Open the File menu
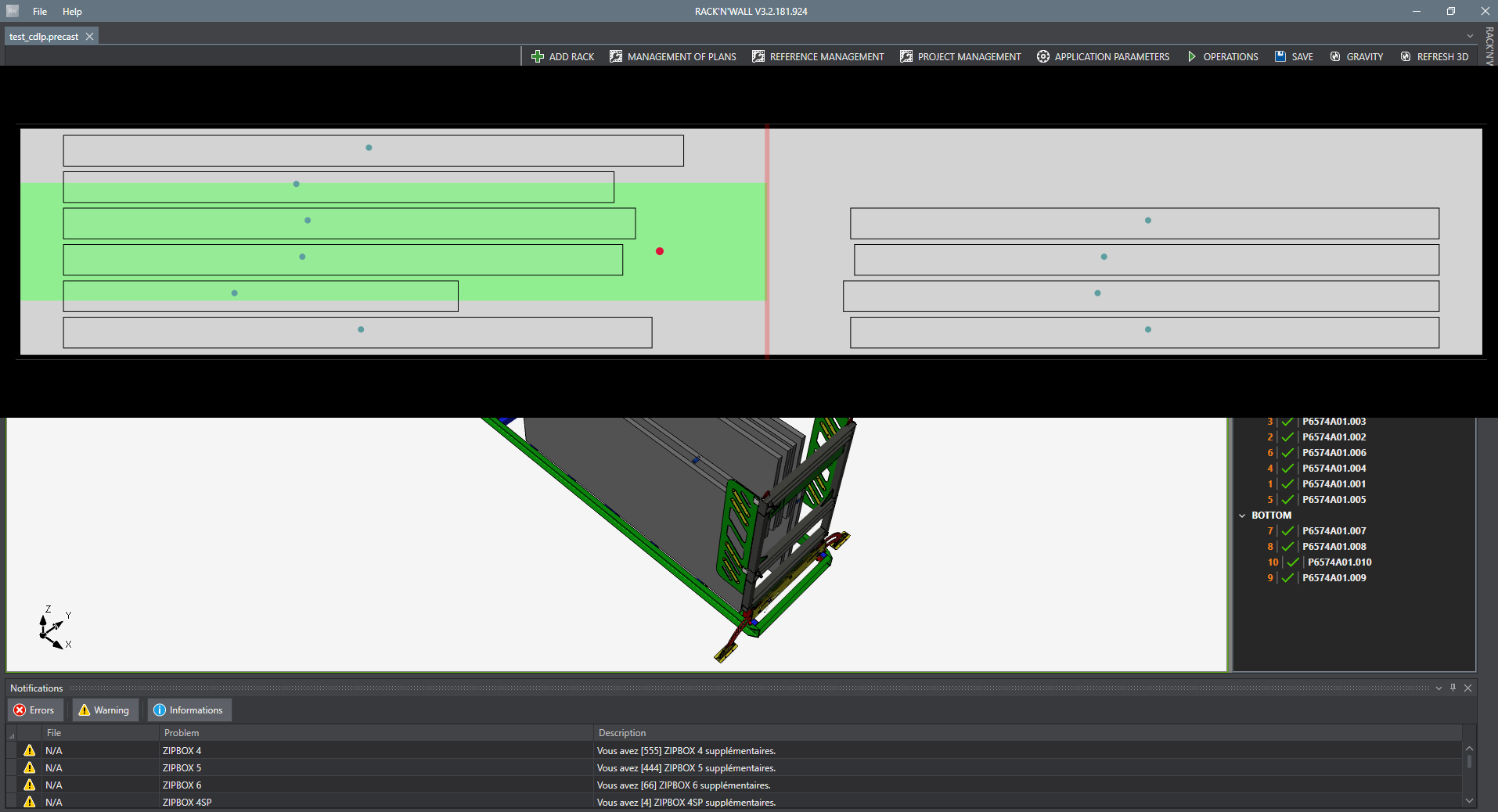1498x812 pixels. 40,12
